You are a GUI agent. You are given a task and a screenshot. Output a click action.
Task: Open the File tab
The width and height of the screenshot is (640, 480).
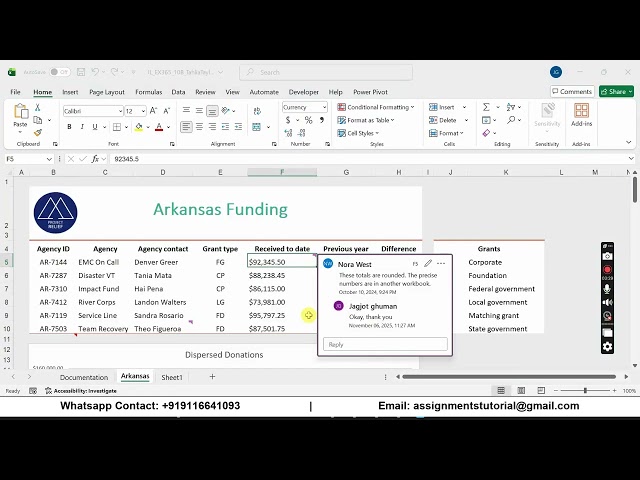[x=16, y=92]
